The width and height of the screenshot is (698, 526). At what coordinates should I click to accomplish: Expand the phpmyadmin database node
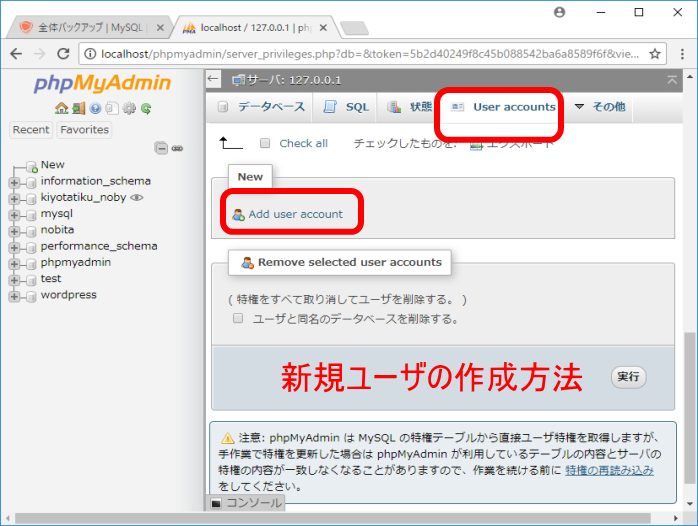click(x=14, y=264)
